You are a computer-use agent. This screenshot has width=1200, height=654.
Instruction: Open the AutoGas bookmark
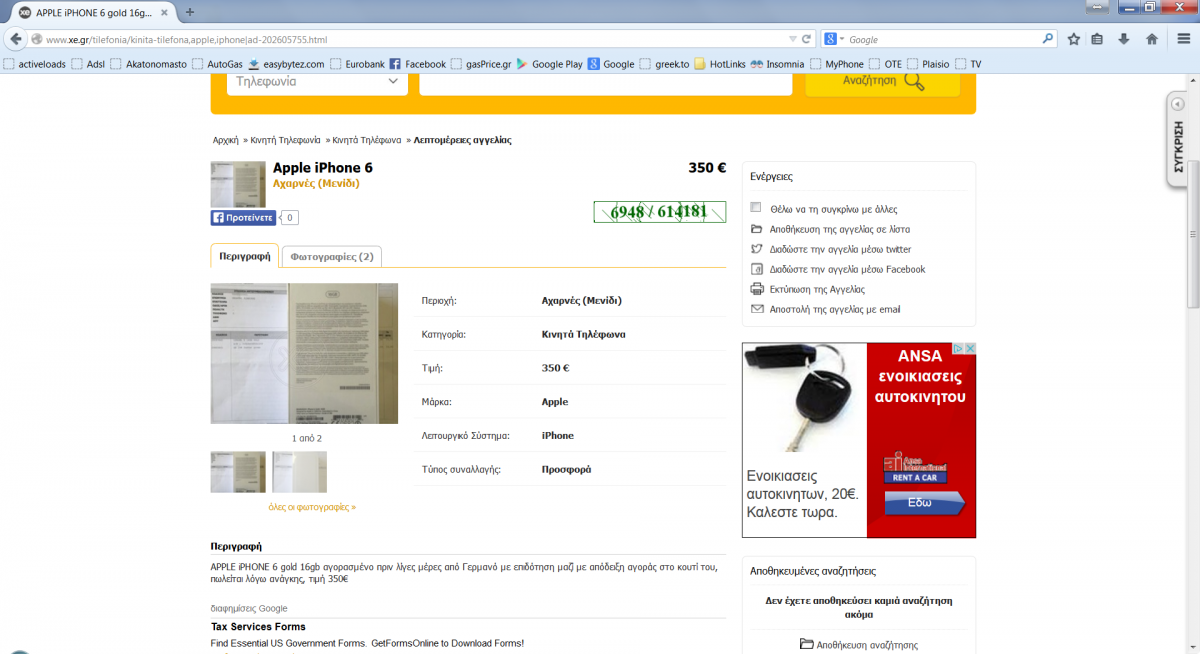(x=217, y=64)
